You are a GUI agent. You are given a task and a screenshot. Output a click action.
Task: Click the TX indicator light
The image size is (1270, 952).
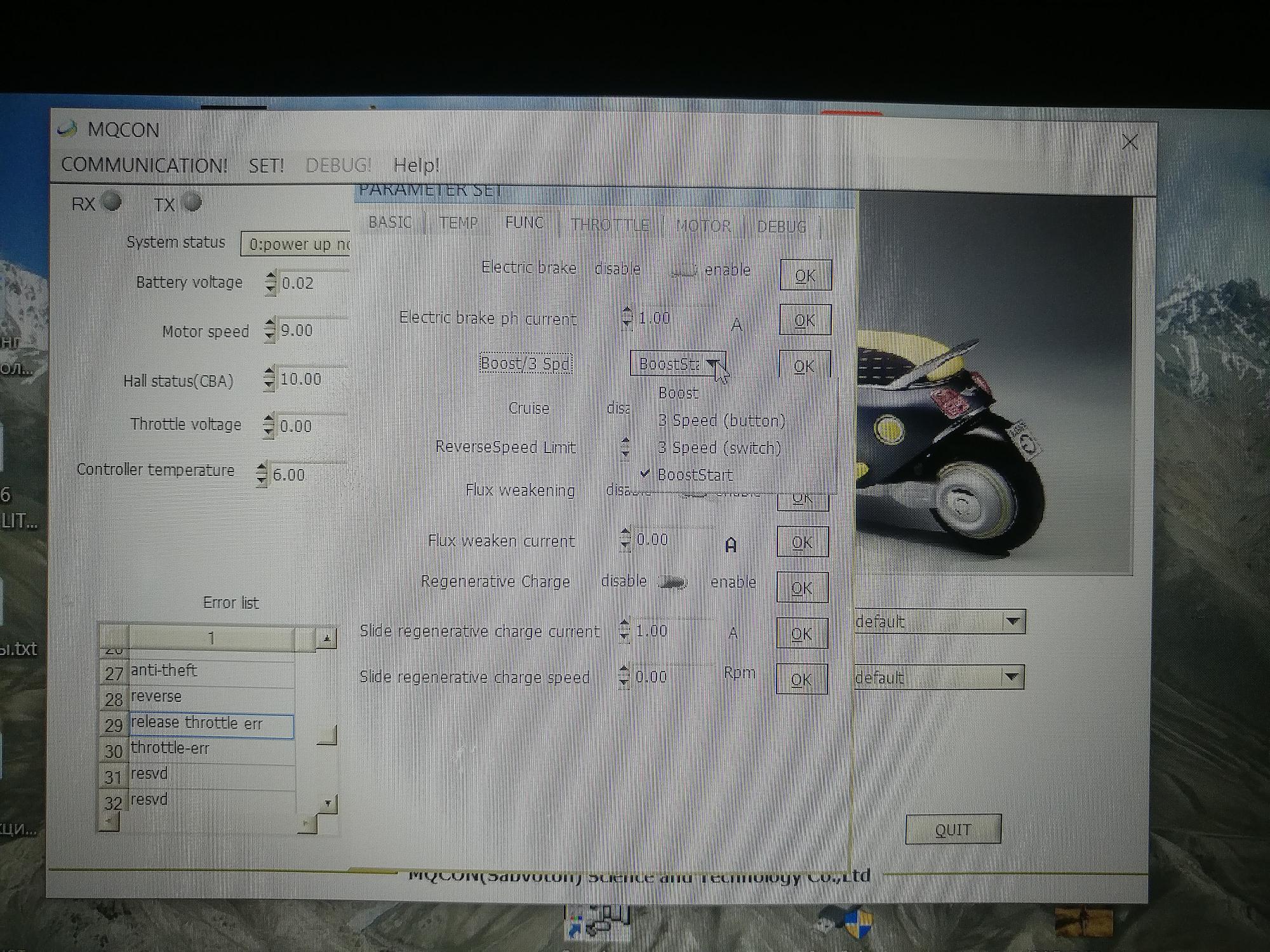coord(192,202)
